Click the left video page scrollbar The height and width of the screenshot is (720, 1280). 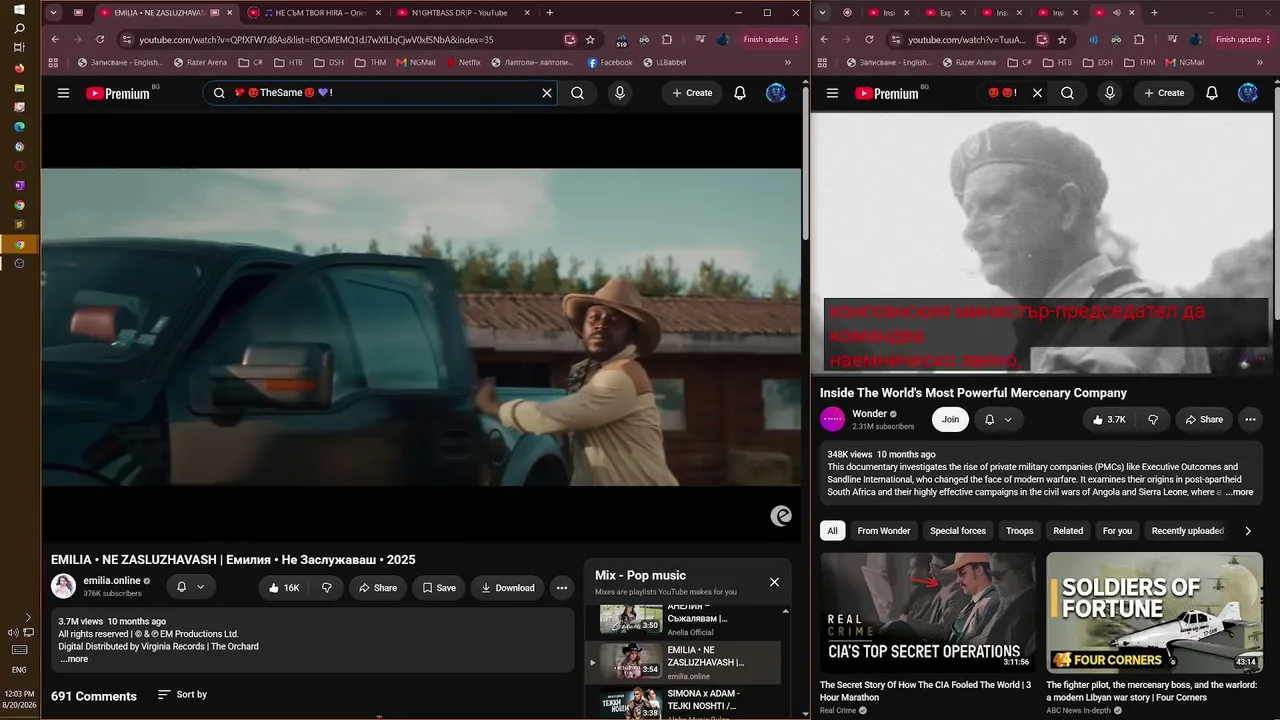tap(805, 165)
